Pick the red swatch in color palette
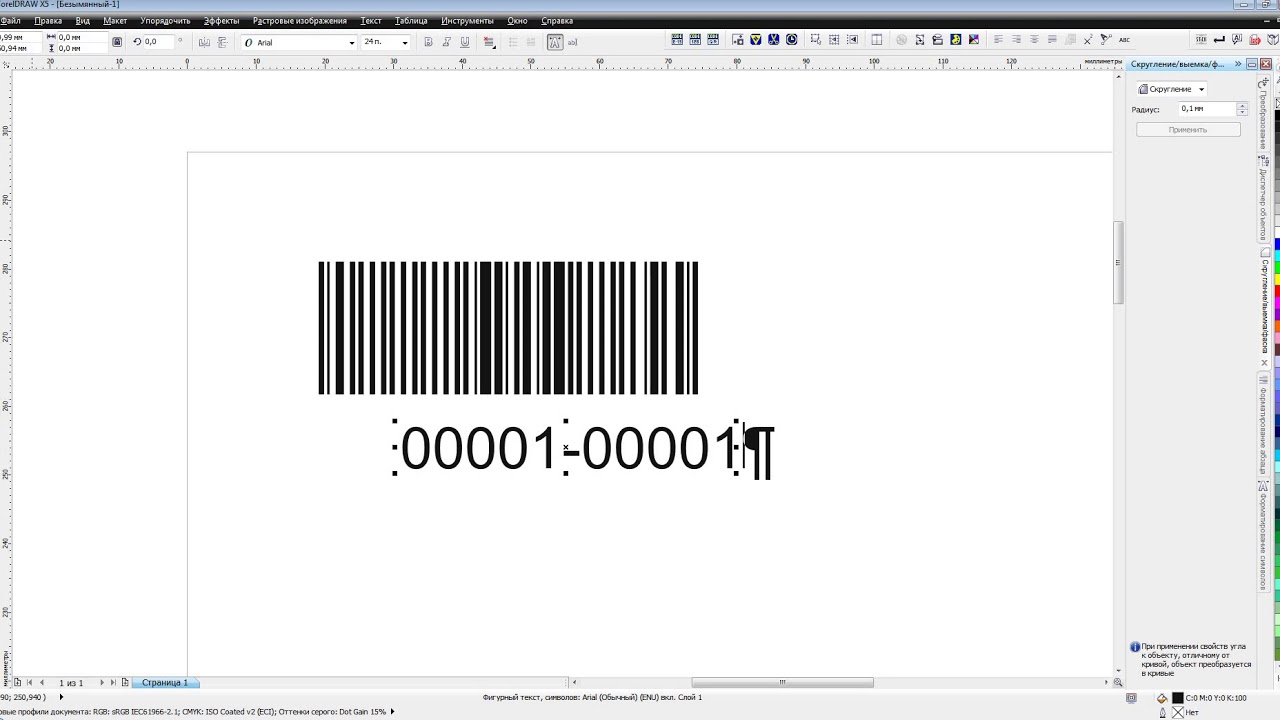 click(x=1276, y=290)
